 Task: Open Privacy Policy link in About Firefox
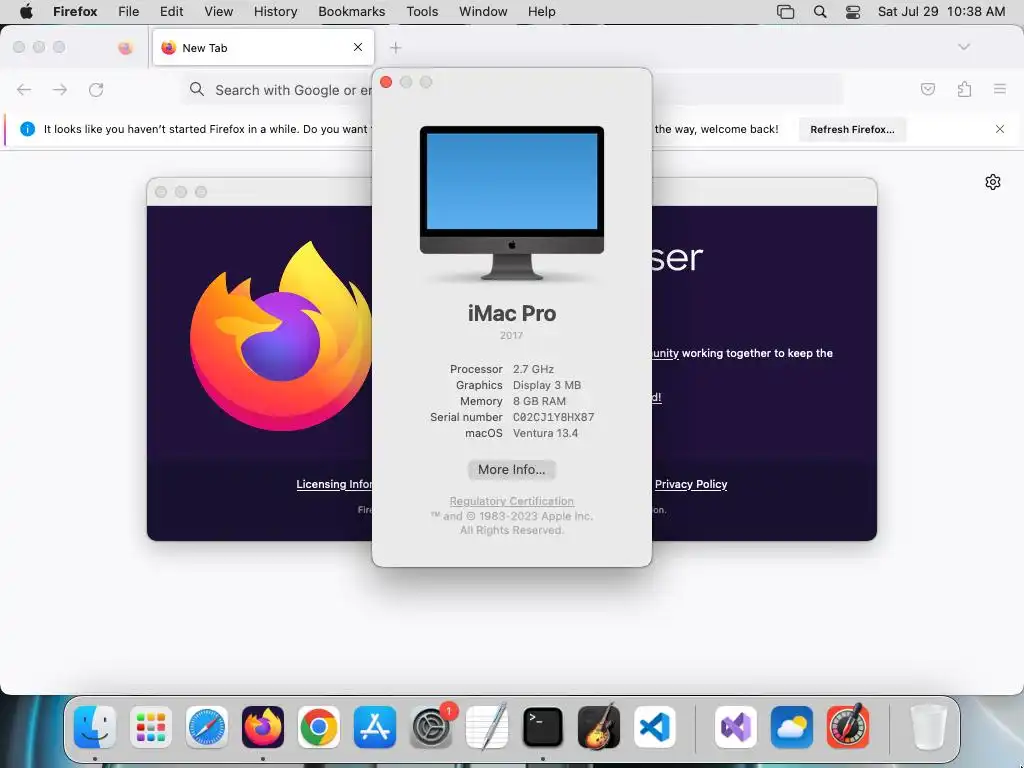click(691, 484)
